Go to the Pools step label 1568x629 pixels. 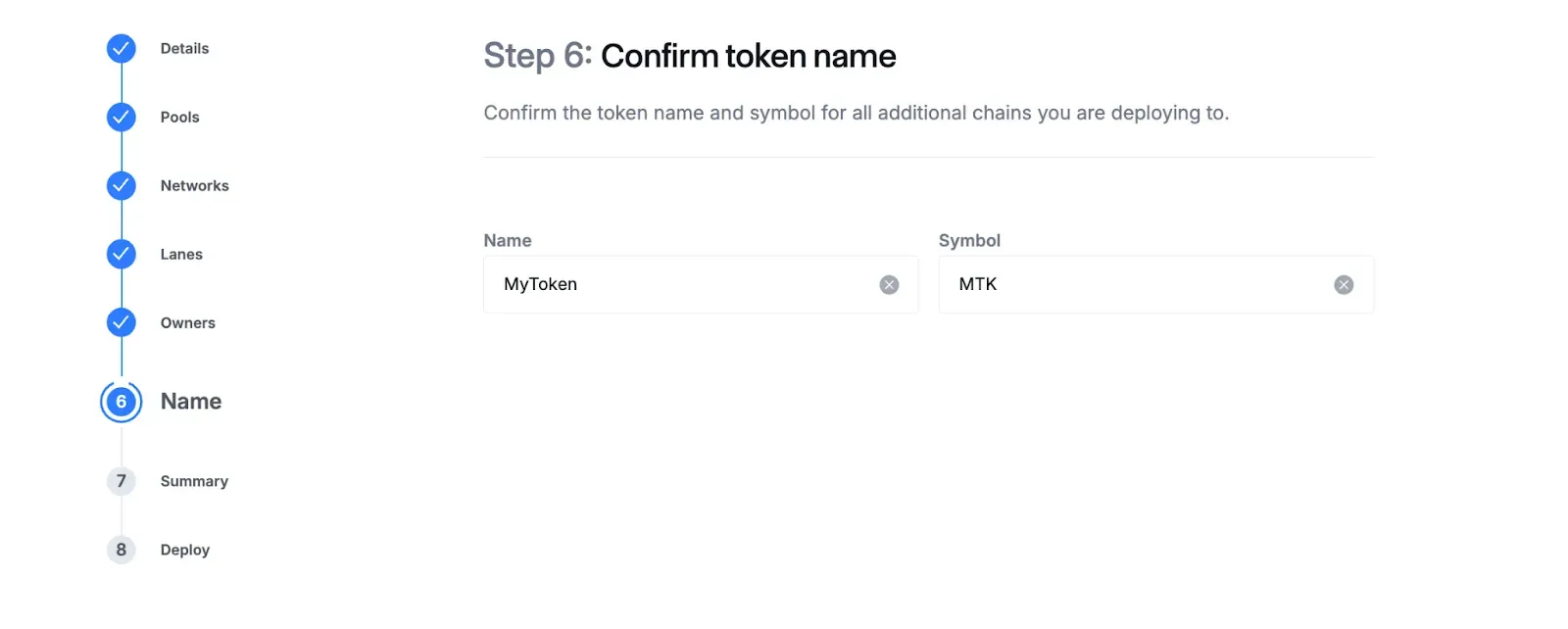point(179,117)
